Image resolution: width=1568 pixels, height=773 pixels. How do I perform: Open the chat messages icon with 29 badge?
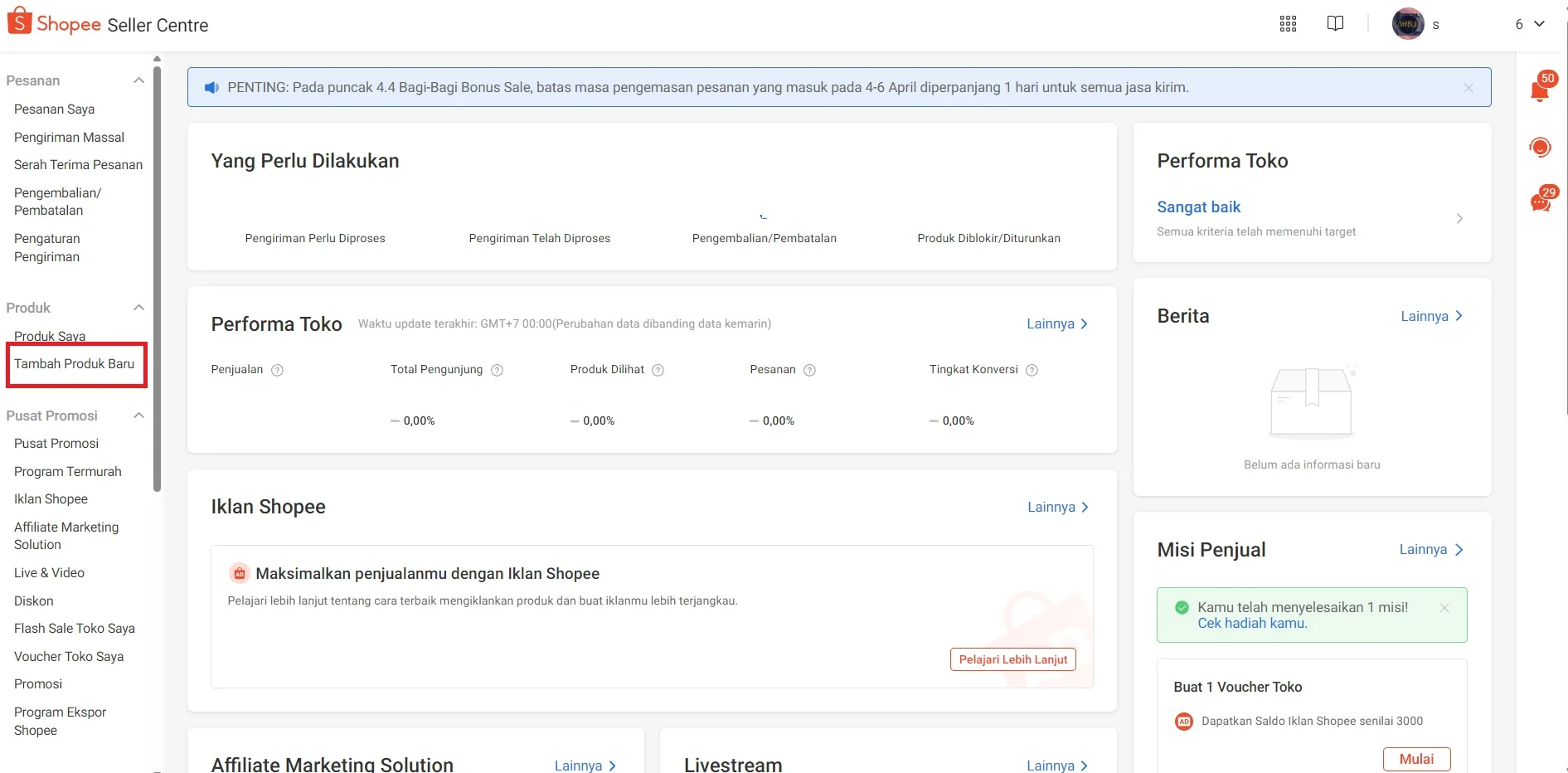[x=1541, y=202]
